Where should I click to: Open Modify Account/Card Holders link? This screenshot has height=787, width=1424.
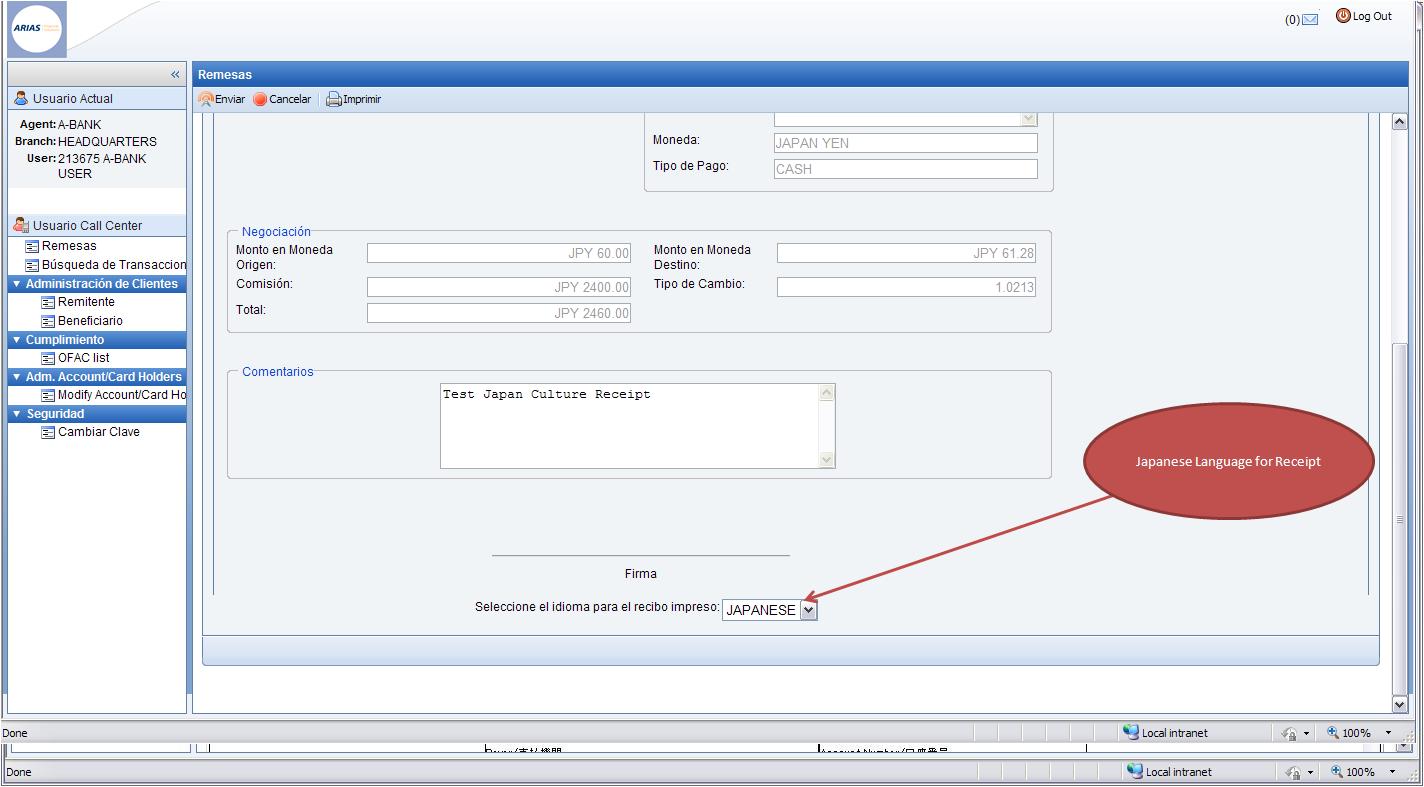[122, 395]
